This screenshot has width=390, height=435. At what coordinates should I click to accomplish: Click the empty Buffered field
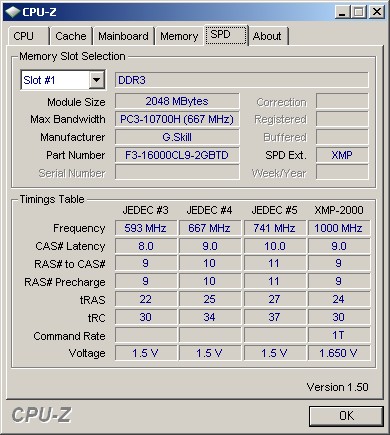(x=342, y=137)
